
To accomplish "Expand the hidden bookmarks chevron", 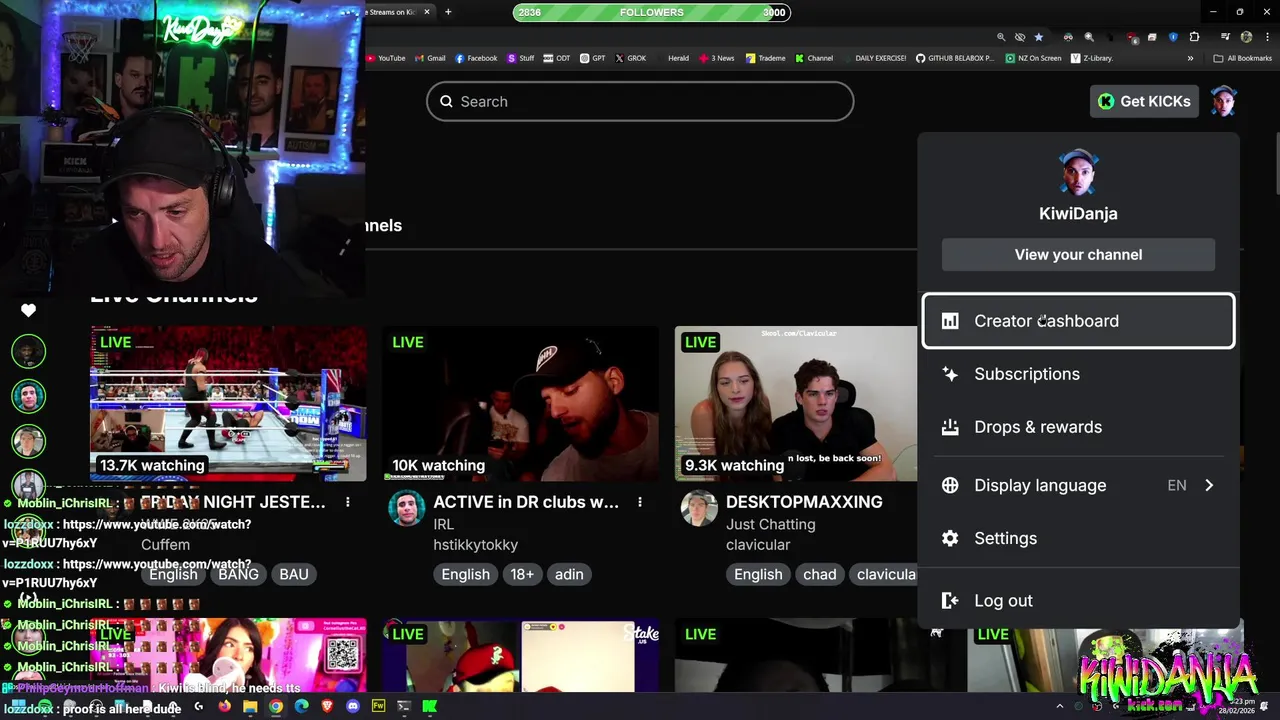I will click(x=1190, y=58).
